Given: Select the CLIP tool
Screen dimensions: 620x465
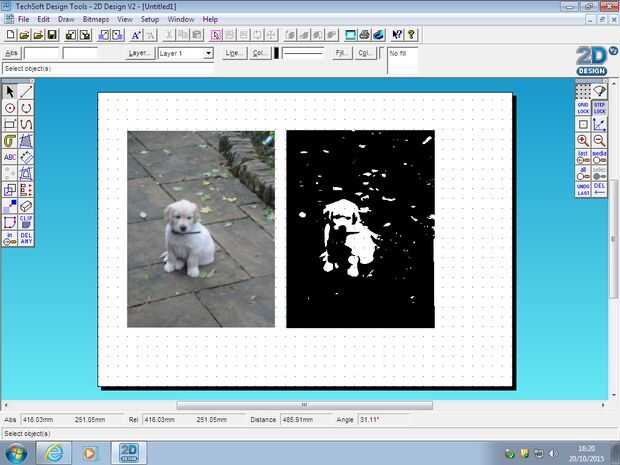Looking at the screenshot, I should [x=26, y=222].
